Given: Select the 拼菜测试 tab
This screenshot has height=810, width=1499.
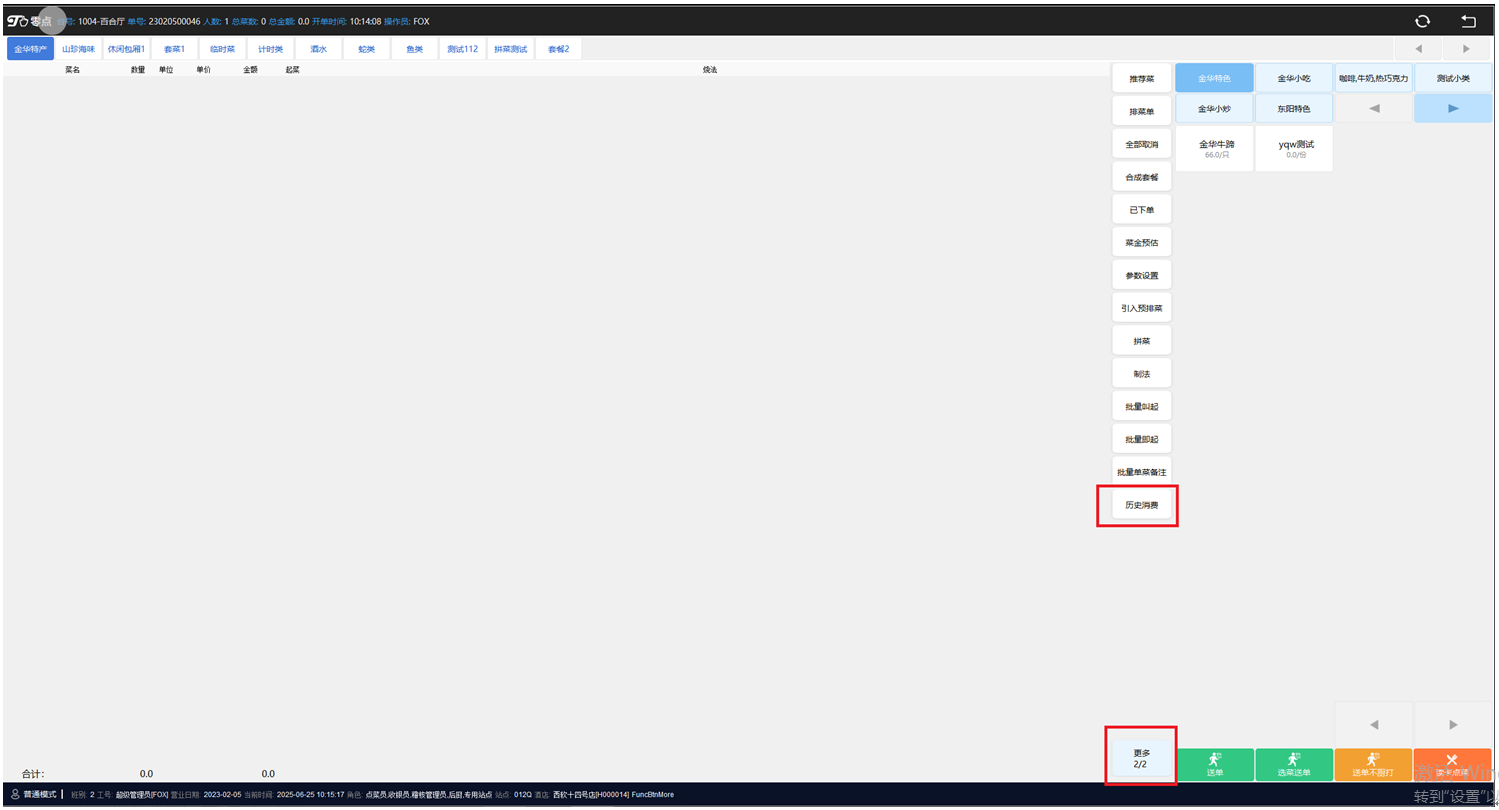Looking at the screenshot, I should [x=510, y=49].
